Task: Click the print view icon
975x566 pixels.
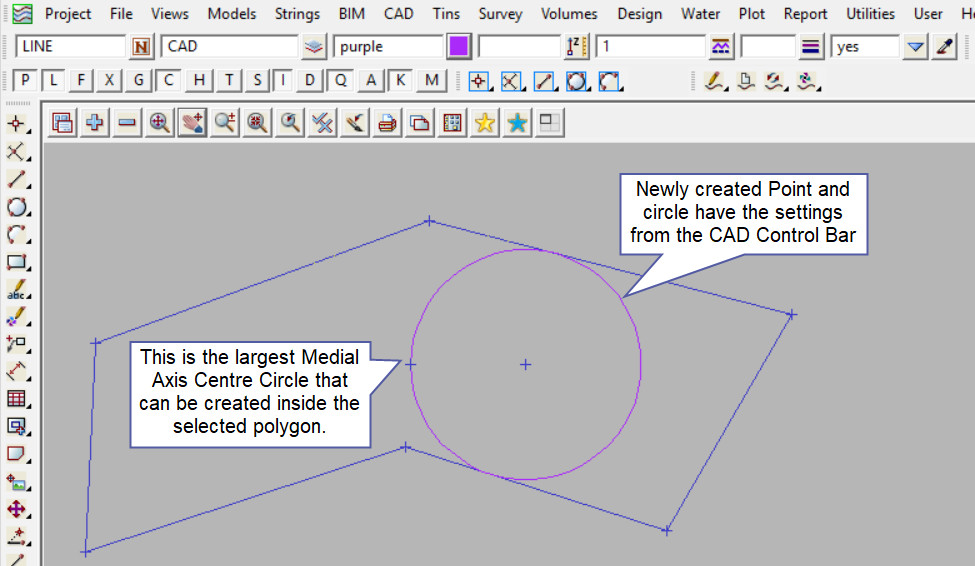Action: (388, 123)
